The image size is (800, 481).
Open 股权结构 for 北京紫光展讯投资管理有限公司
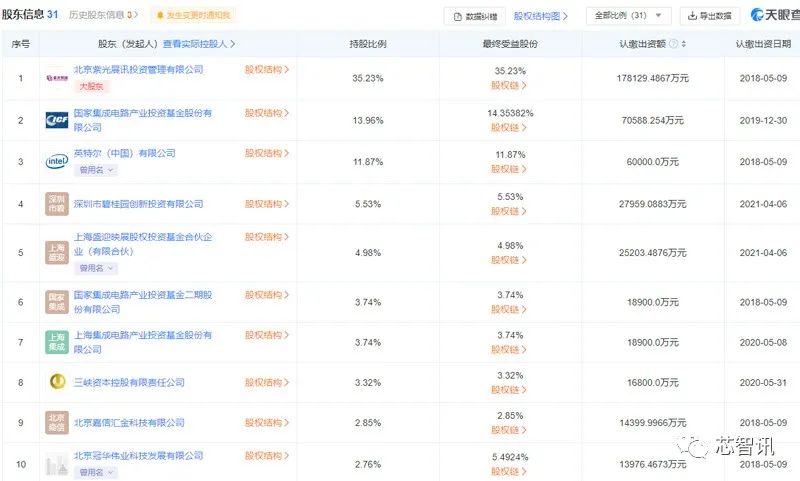267,69
